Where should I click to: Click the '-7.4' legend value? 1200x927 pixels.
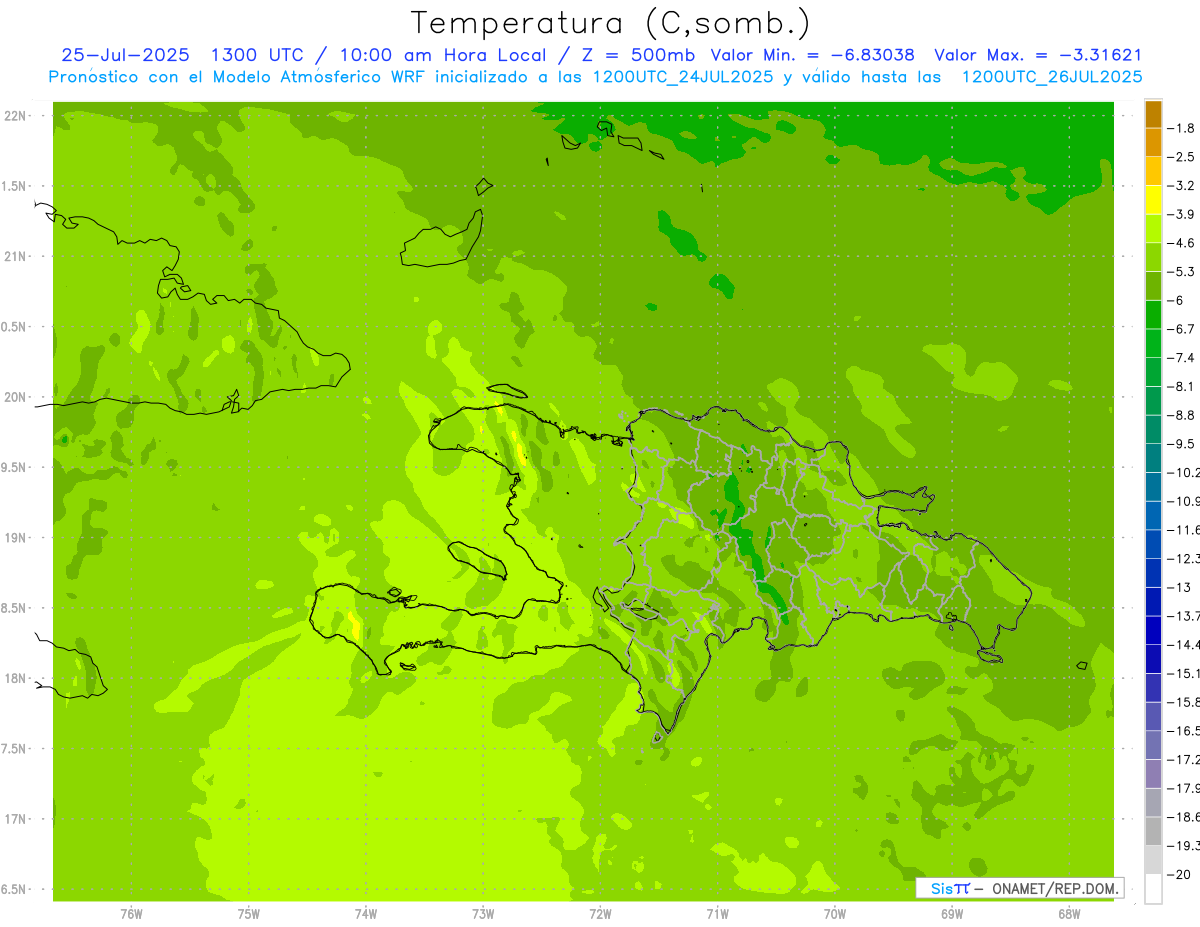pyautogui.click(x=1183, y=357)
